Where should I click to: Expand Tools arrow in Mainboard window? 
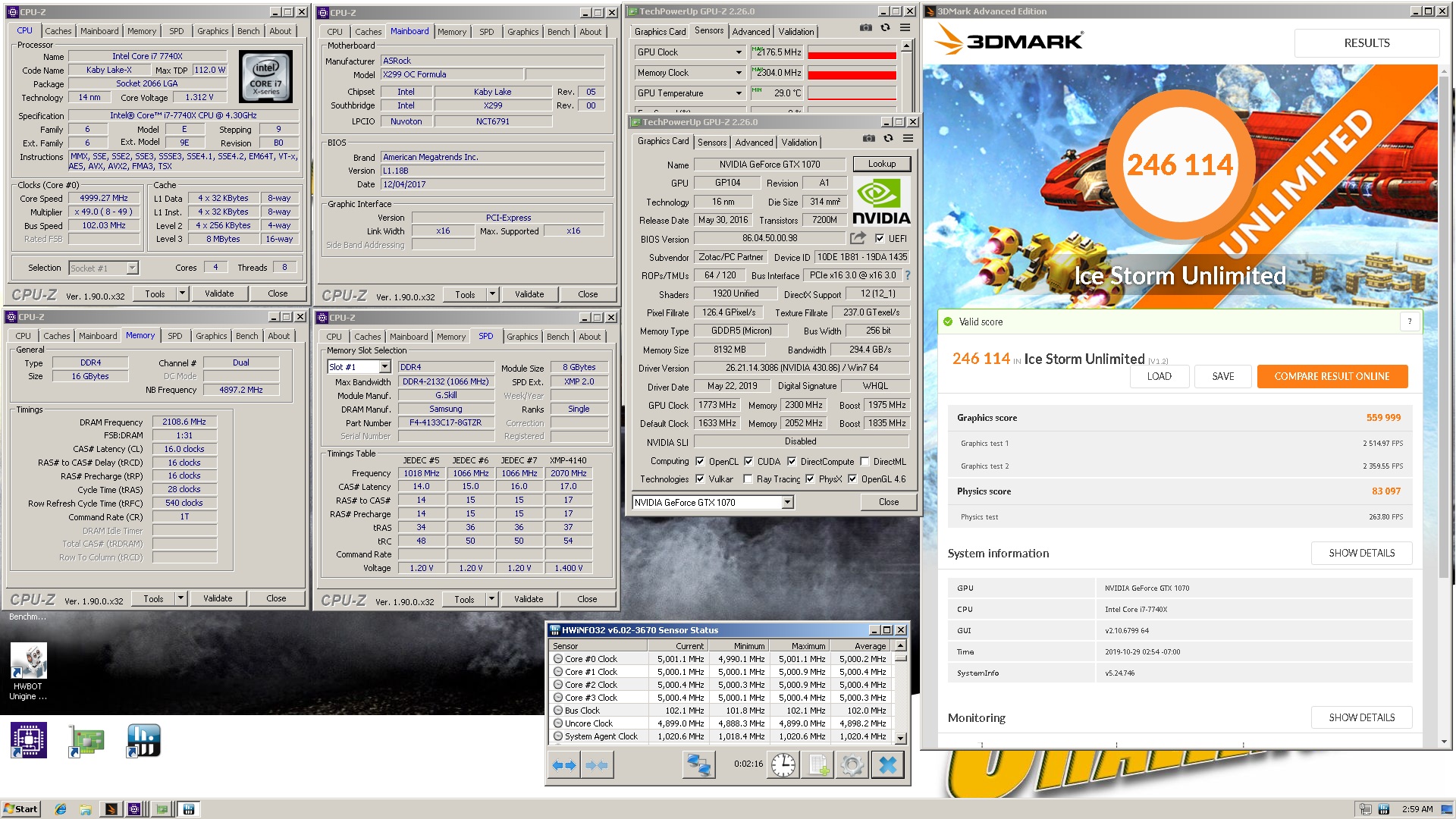pos(492,294)
